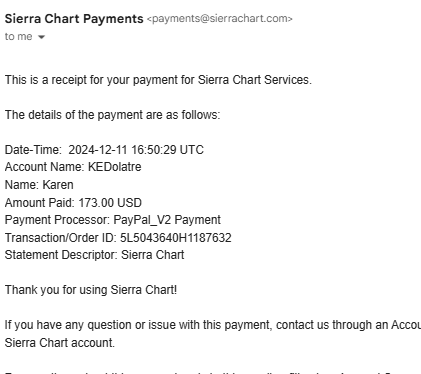The height and width of the screenshot is (374, 421).
Task: Click the 'to me' recipient text
Action: click(19, 36)
